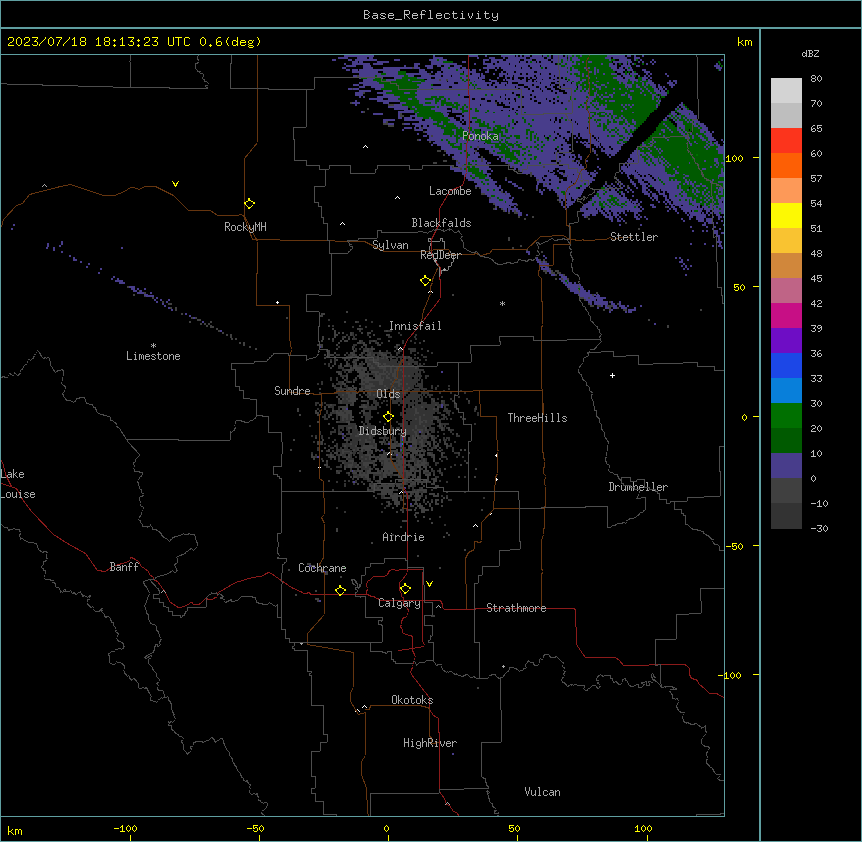Click the Airdrie city label
Image resolution: width=862 pixels, height=842 pixels.
pyautogui.click(x=404, y=537)
